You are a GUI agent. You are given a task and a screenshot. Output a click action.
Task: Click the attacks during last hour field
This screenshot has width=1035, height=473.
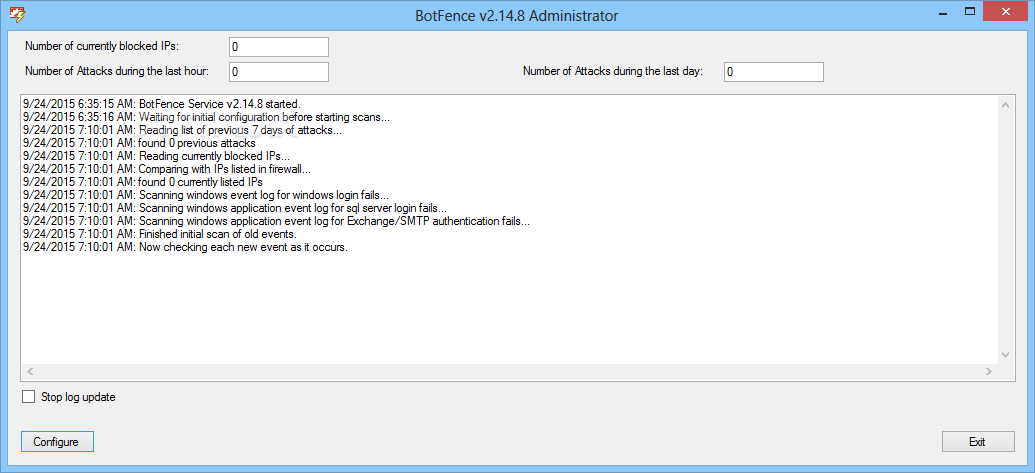tap(279, 72)
